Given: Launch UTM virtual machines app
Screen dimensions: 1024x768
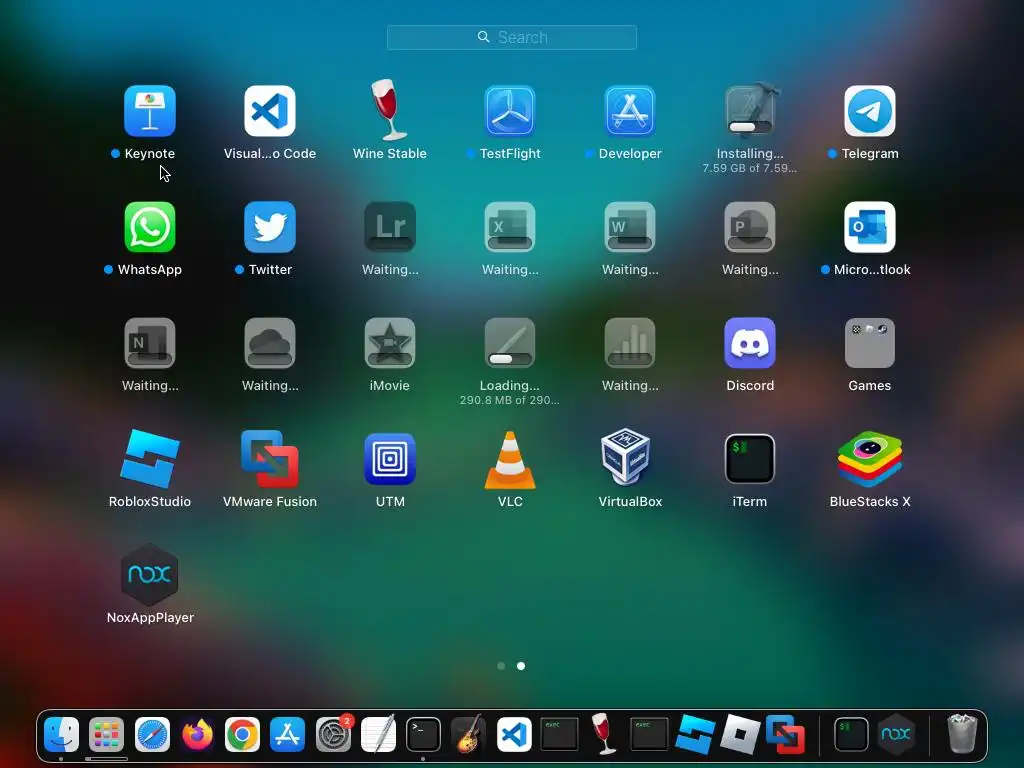Looking at the screenshot, I should (x=390, y=459).
